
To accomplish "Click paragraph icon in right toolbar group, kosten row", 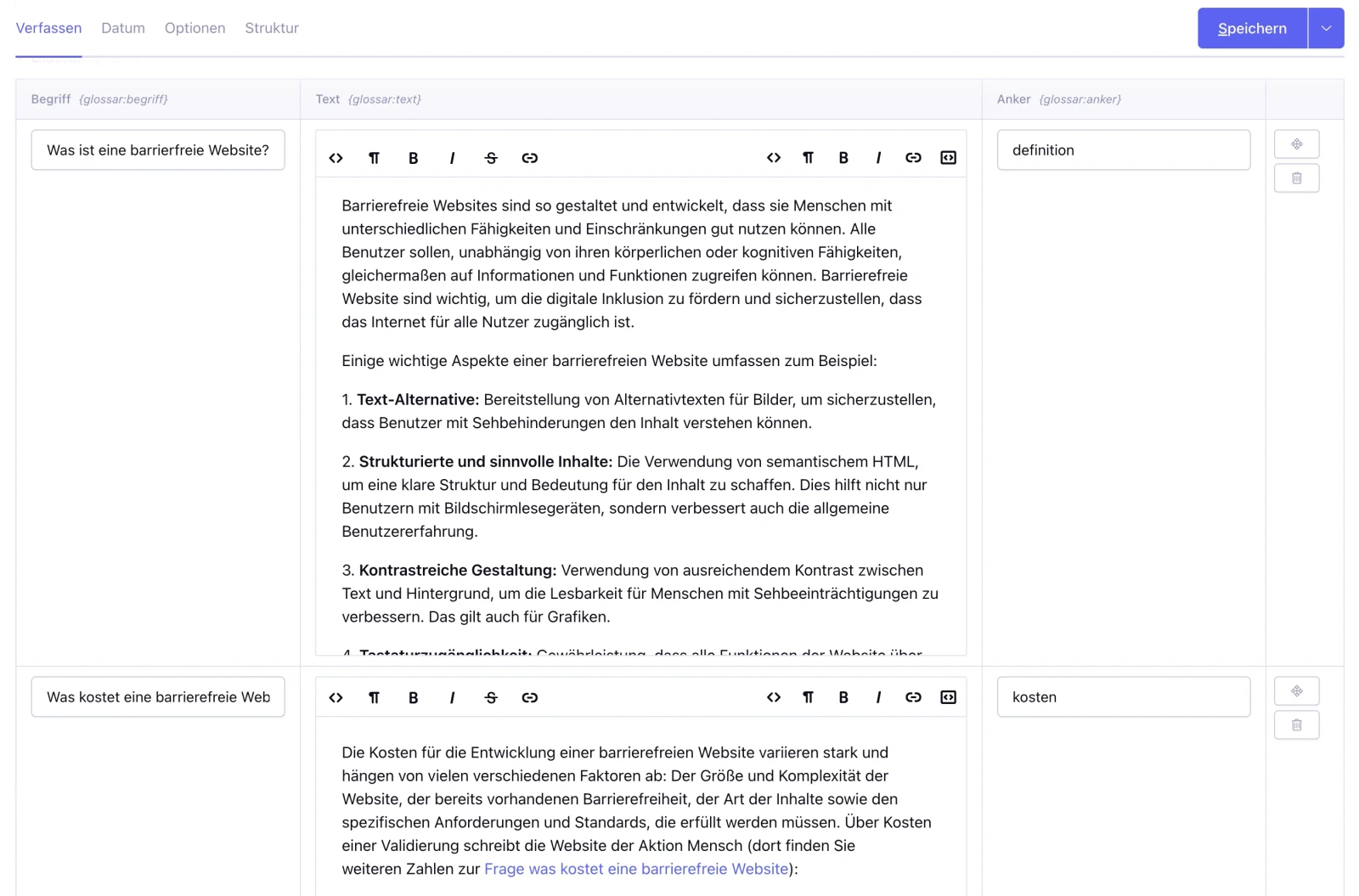I will click(x=809, y=697).
